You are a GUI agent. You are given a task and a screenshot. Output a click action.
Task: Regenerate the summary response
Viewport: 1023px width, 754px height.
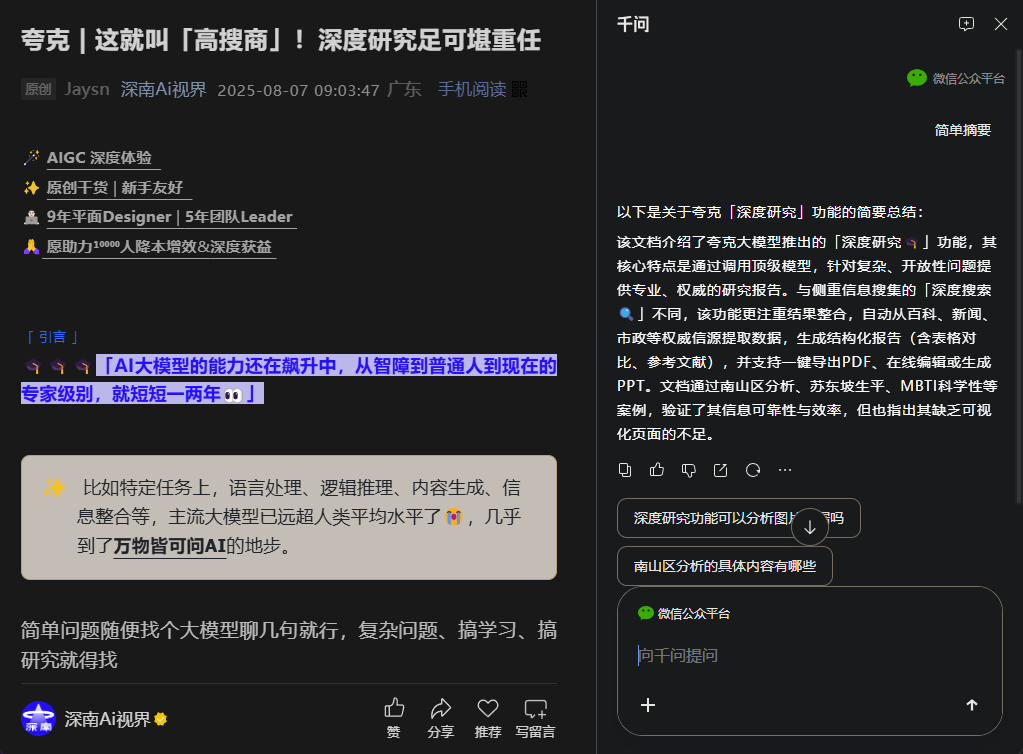(752, 469)
